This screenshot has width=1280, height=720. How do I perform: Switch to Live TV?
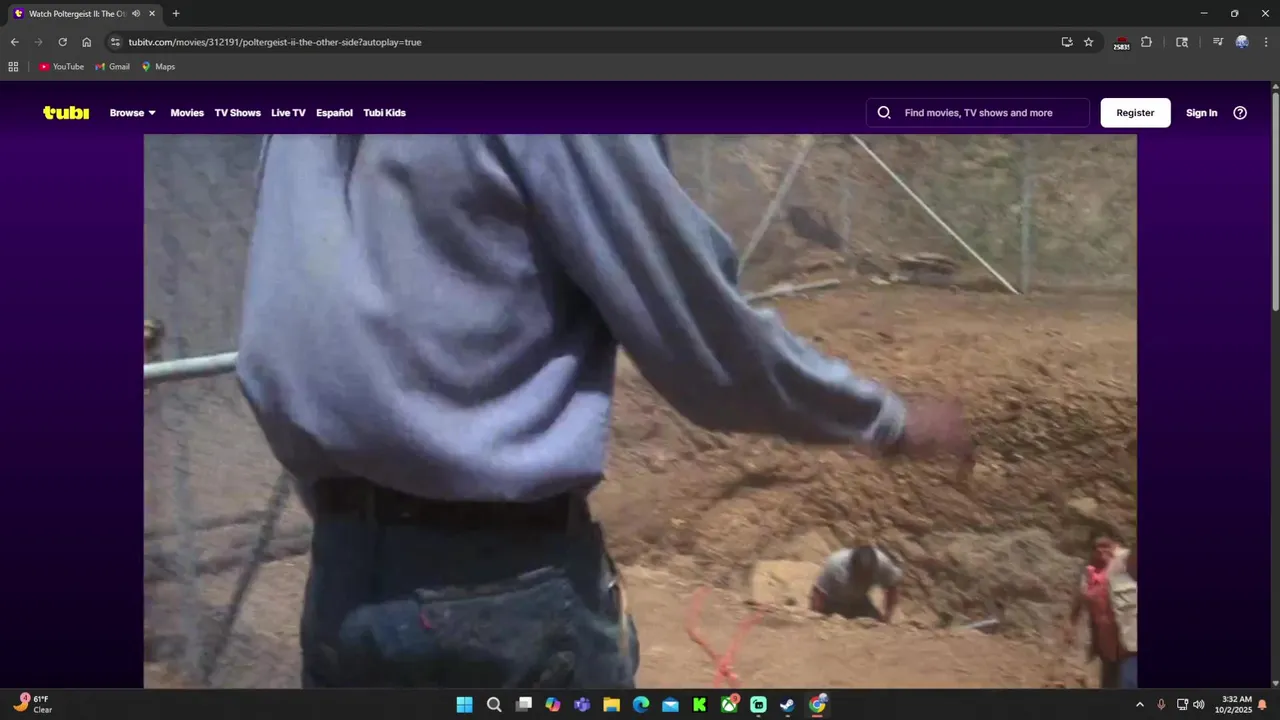[x=288, y=113]
